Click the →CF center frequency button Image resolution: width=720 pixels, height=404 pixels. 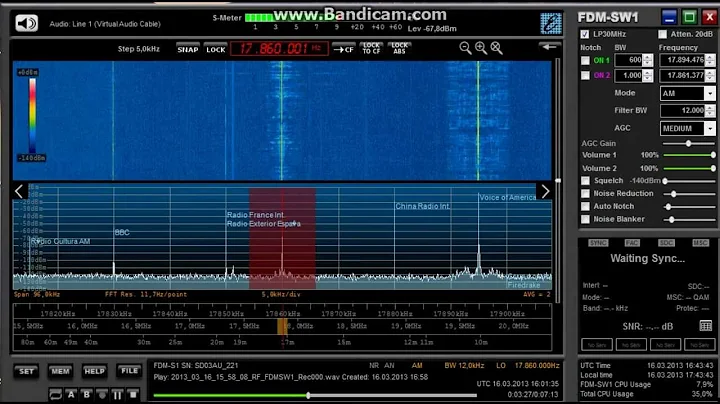[x=344, y=49]
